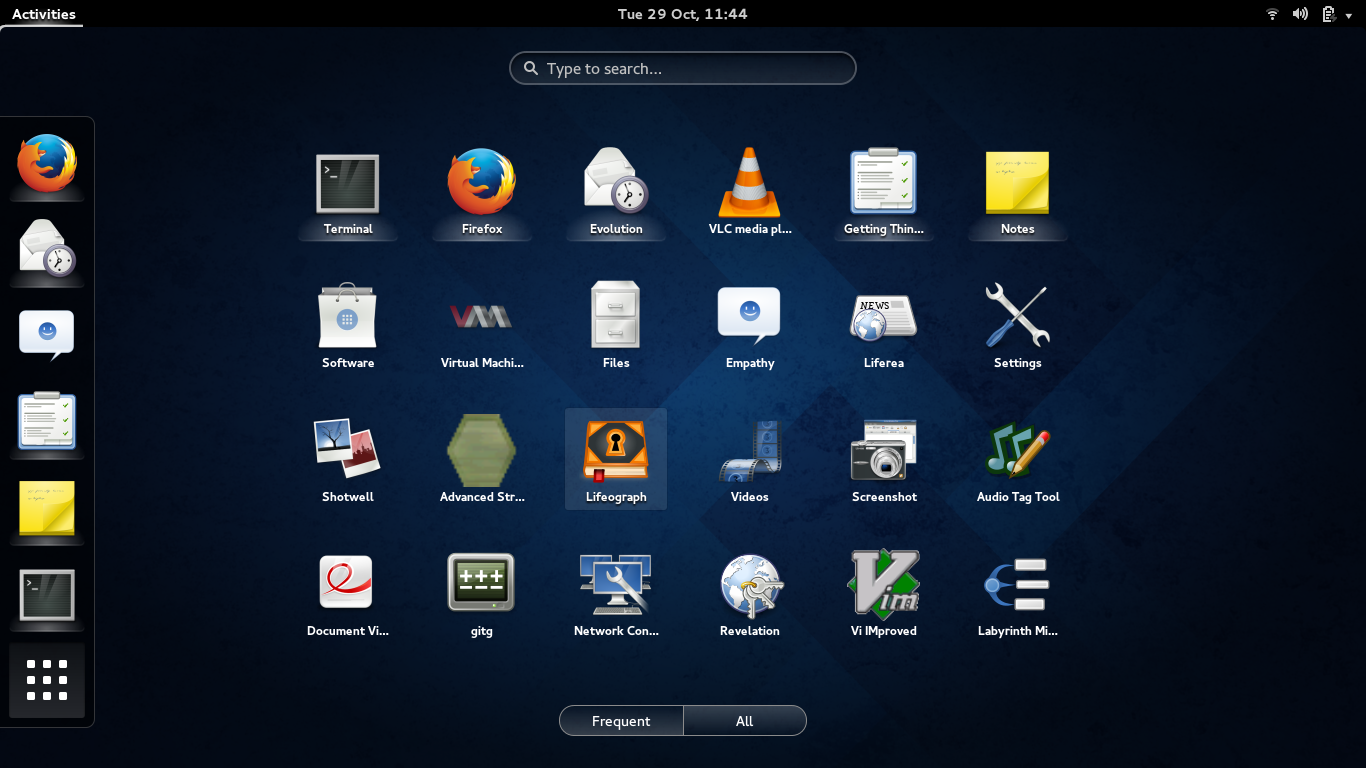The width and height of the screenshot is (1366, 768).
Task: Click the clock showing Tue 29 Oct
Action: 683,13
